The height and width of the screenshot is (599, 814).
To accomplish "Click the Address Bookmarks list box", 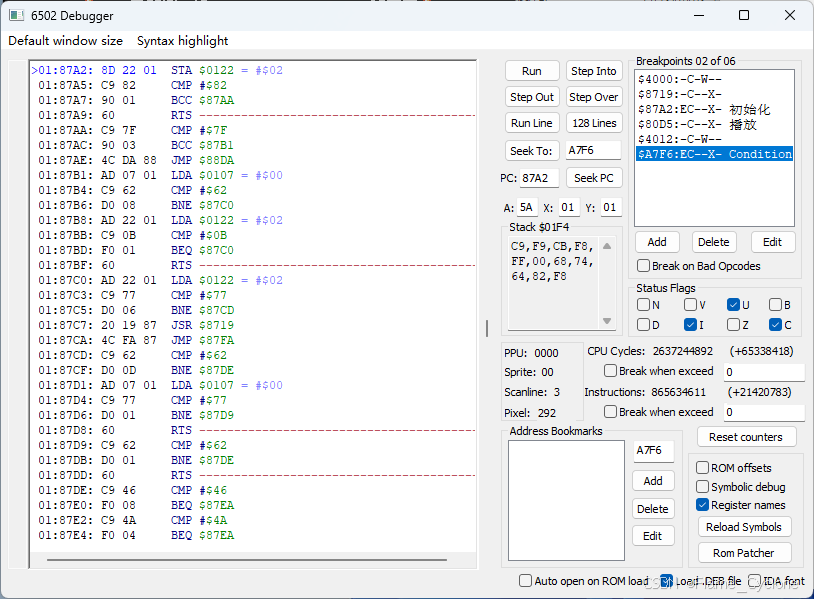I will click(566, 500).
